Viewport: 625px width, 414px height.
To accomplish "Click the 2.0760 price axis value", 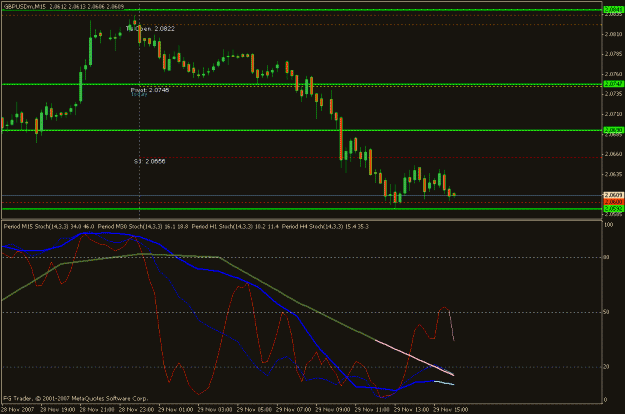I will [x=613, y=74].
